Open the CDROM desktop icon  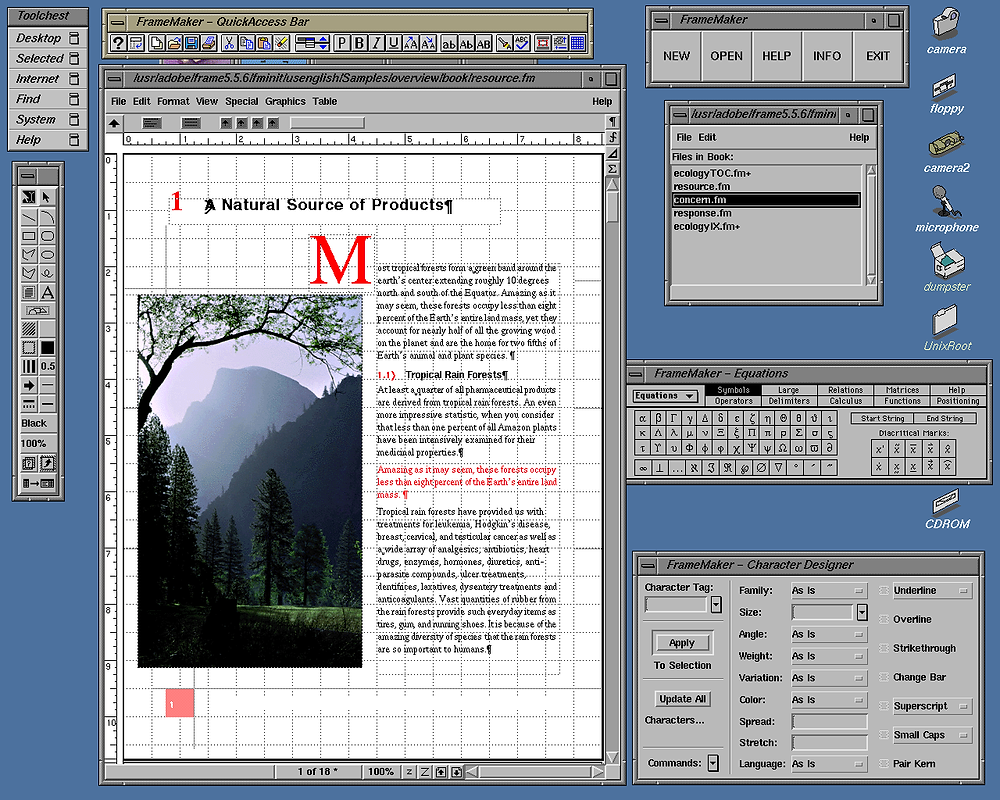(947, 510)
